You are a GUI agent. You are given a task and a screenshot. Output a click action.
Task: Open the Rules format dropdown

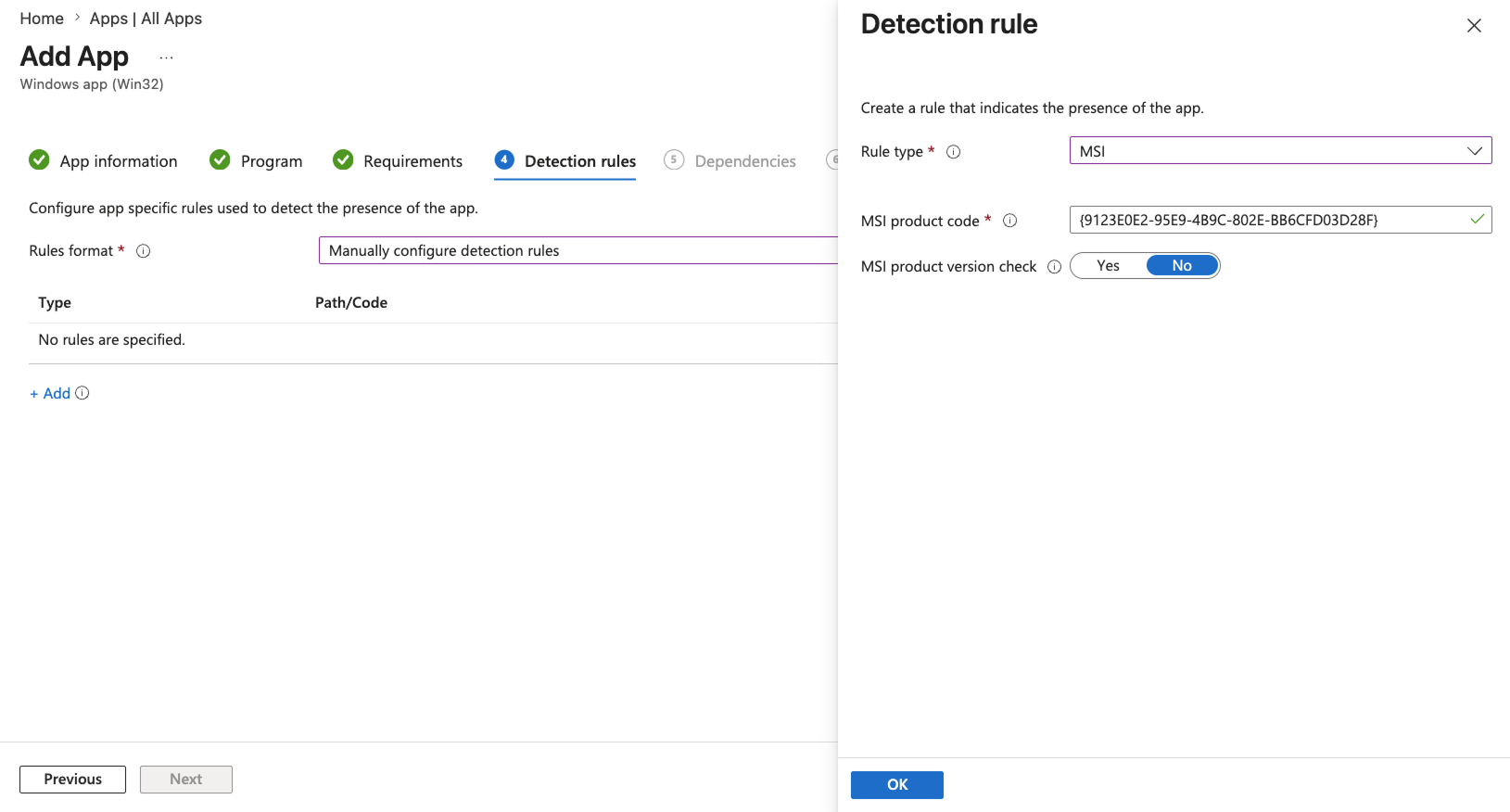[578, 250]
